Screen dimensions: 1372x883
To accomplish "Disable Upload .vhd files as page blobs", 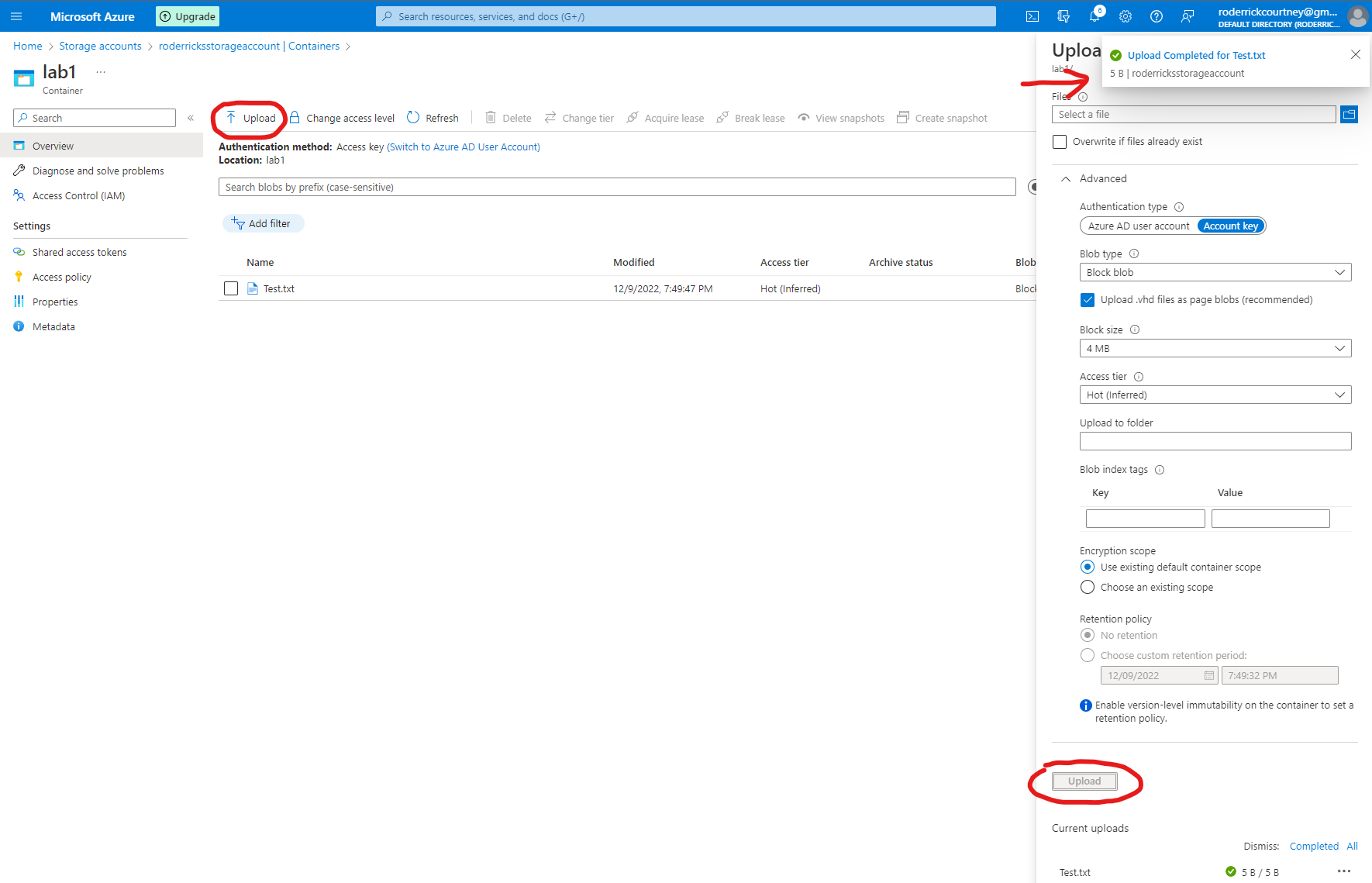I will [x=1088, y=299].
